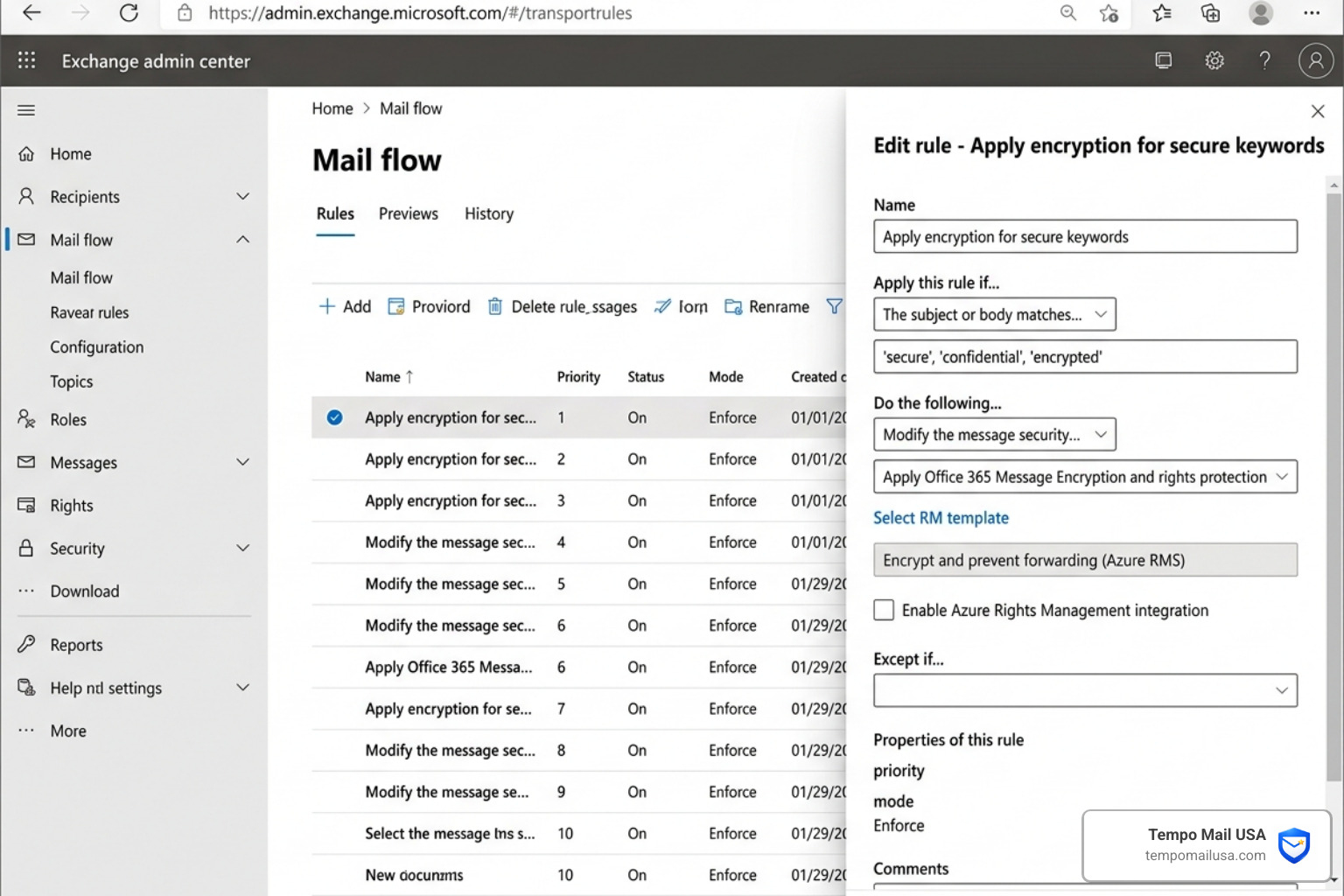Open 'Modify the message security' dropdown
The height and width of the screenshot is (896, 1344).
point(994,435)
